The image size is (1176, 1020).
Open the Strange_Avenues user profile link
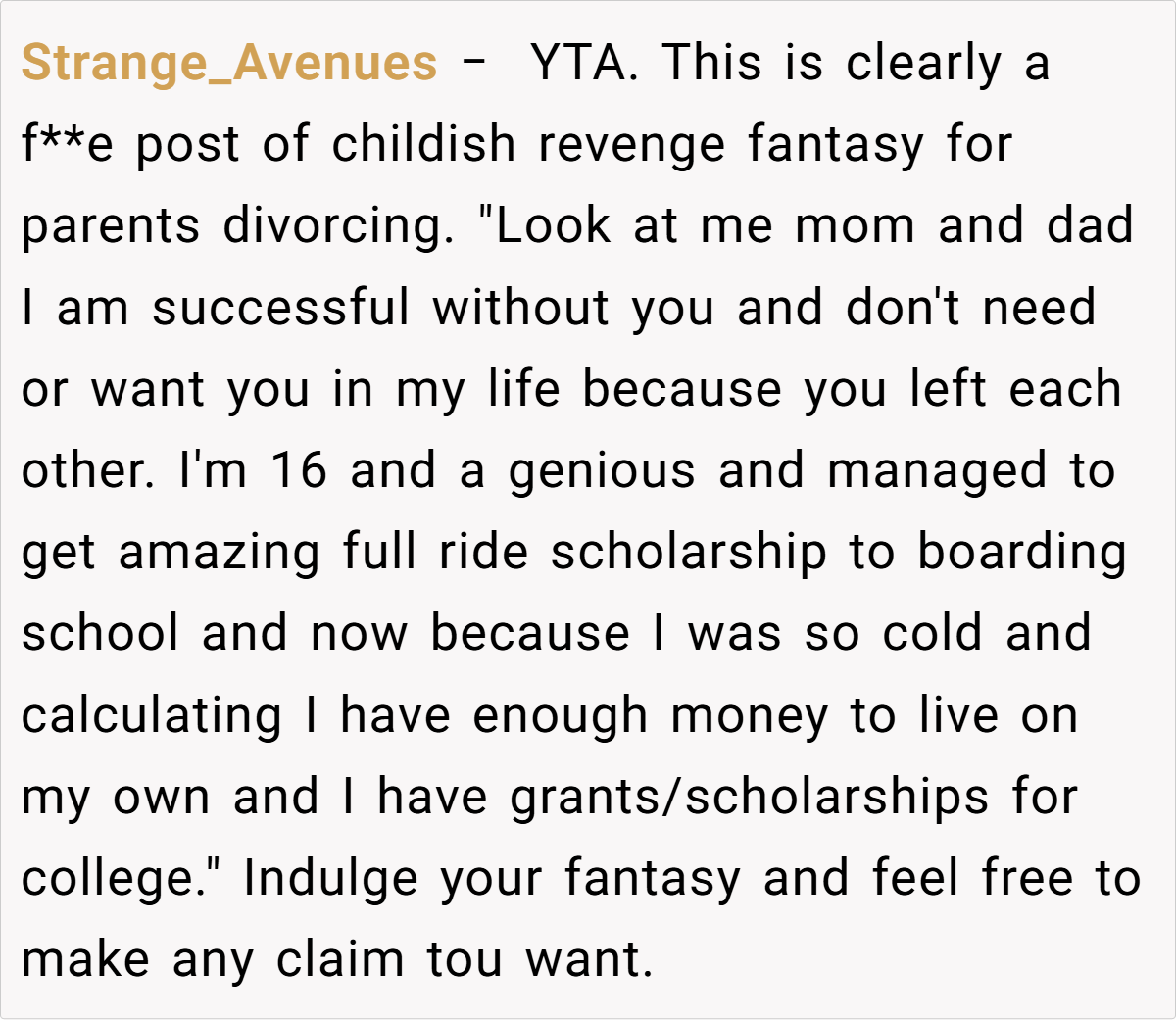click(229, 63)
